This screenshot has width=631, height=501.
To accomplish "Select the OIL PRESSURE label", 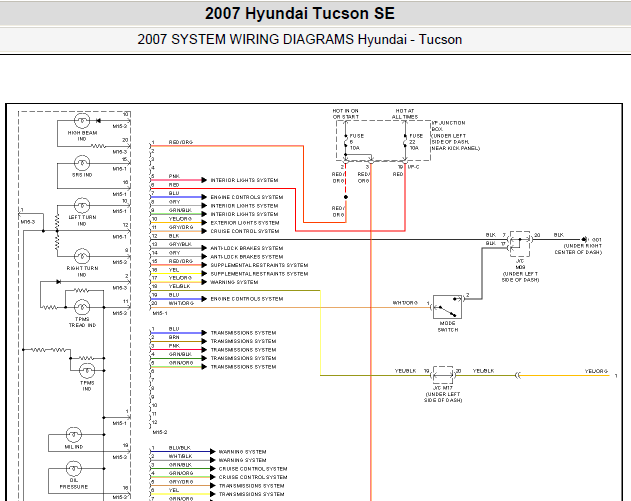I will [74, 483].
